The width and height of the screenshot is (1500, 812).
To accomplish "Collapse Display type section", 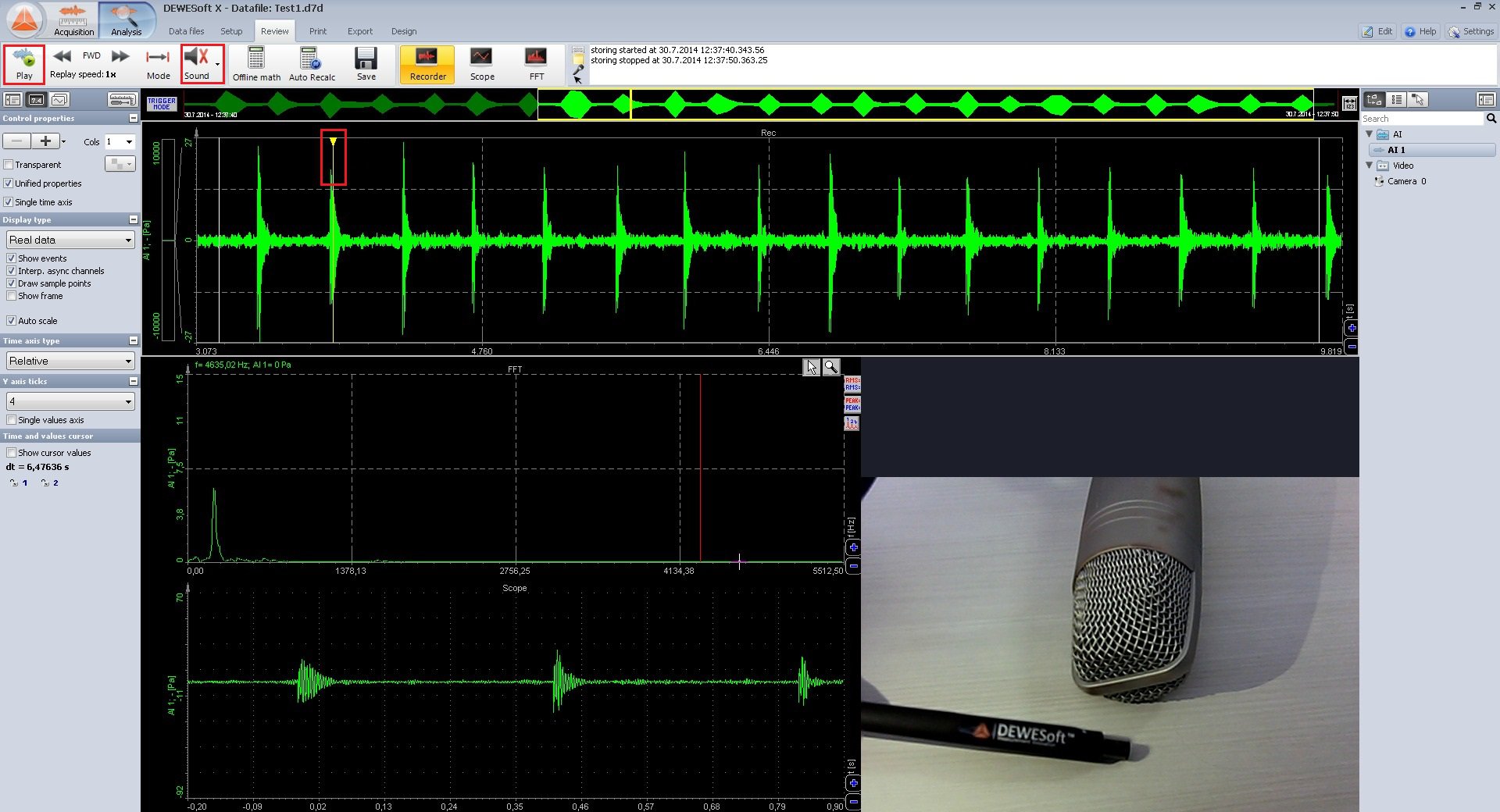I will 133,220.
